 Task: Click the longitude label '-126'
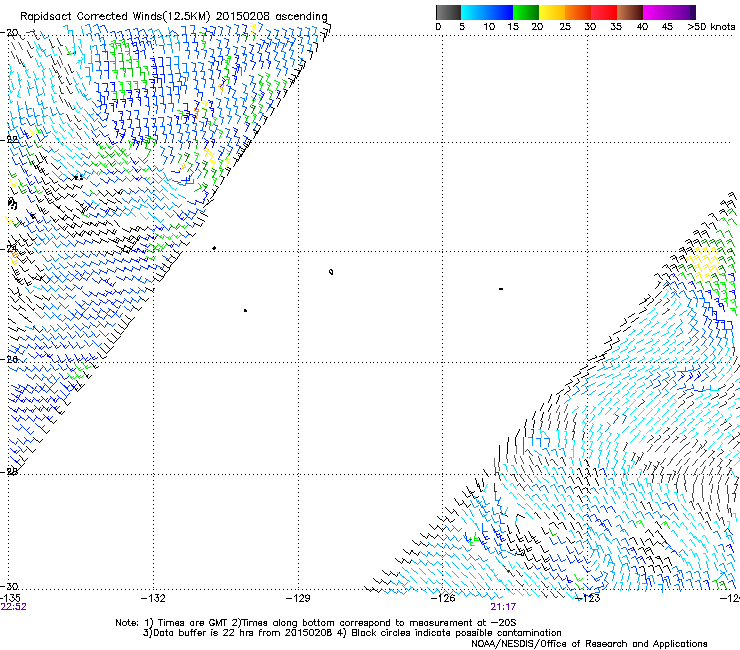pyautogui.click(x=443, y=598)
